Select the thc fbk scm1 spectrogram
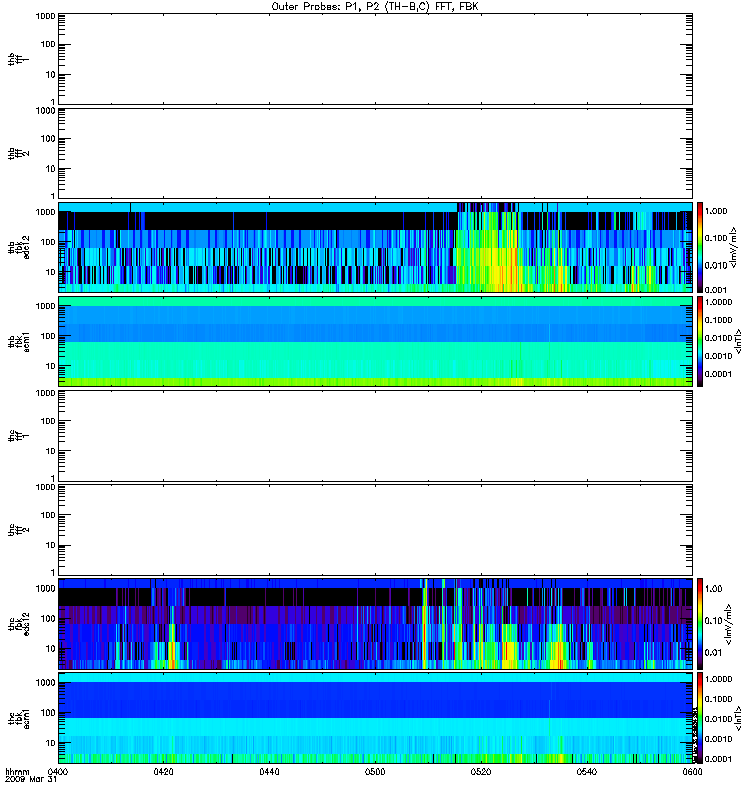This screenshot has height=800, width=750. tap(376, 718)
